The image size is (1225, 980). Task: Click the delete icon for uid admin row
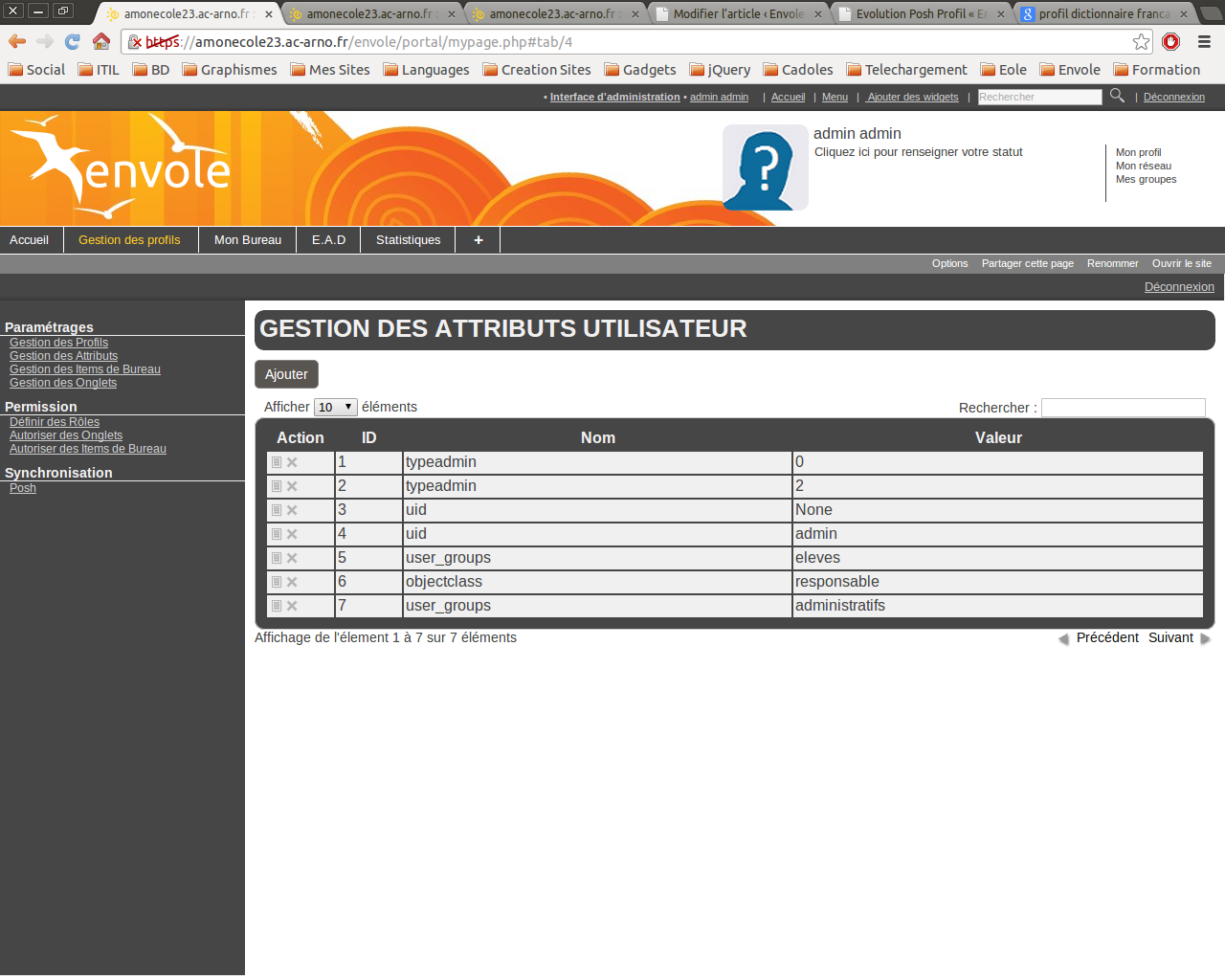[292, 534]
